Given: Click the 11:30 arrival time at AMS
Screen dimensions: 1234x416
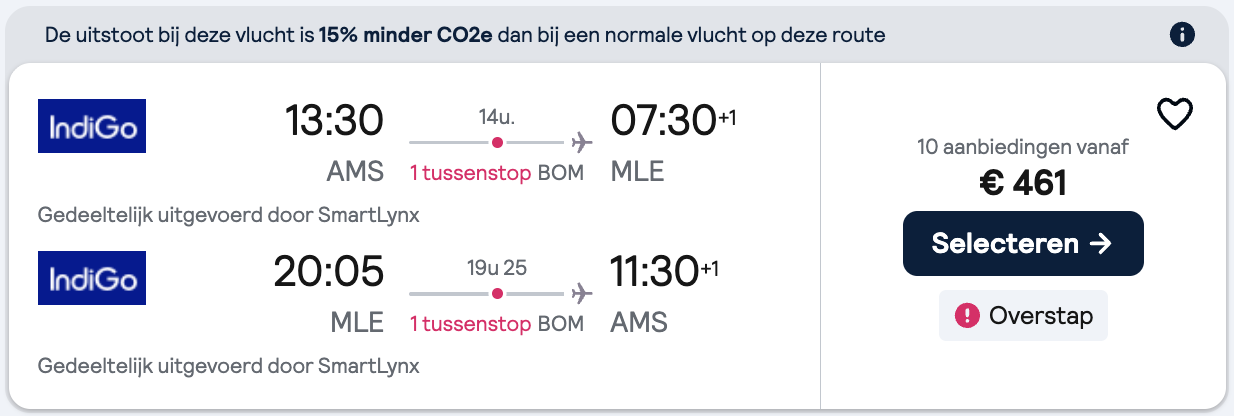Looking at the screenshot, I should click(x=654, y=272).
